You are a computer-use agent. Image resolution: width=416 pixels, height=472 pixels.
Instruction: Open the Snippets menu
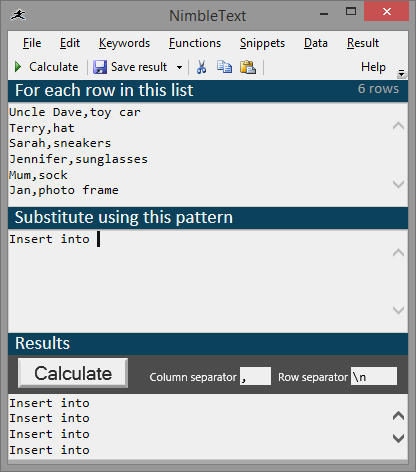pyautogui.click(x=262, y=43)
